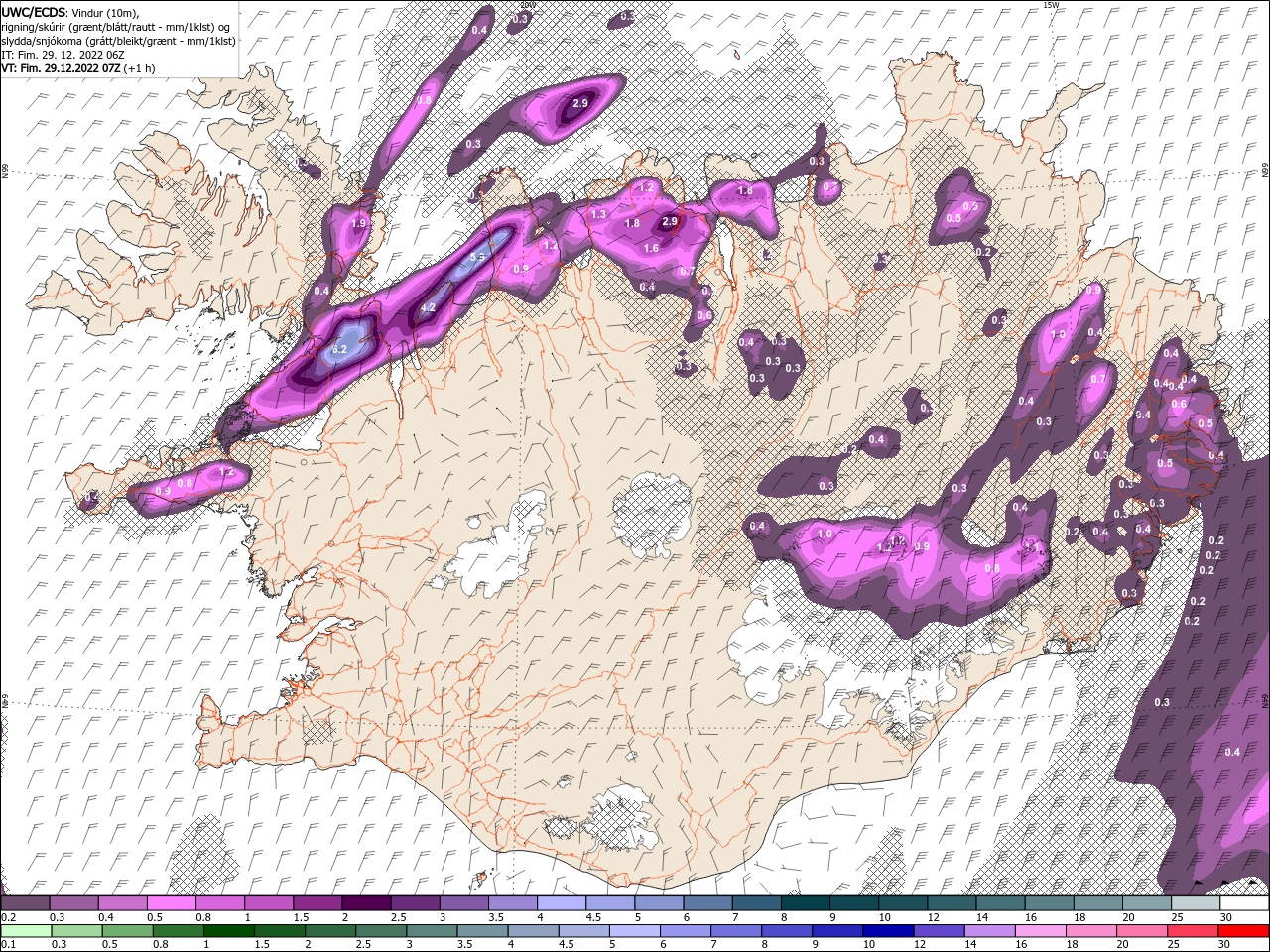Choose light blue upper swatch between 4 and 4.5

(x=562, y=903)
